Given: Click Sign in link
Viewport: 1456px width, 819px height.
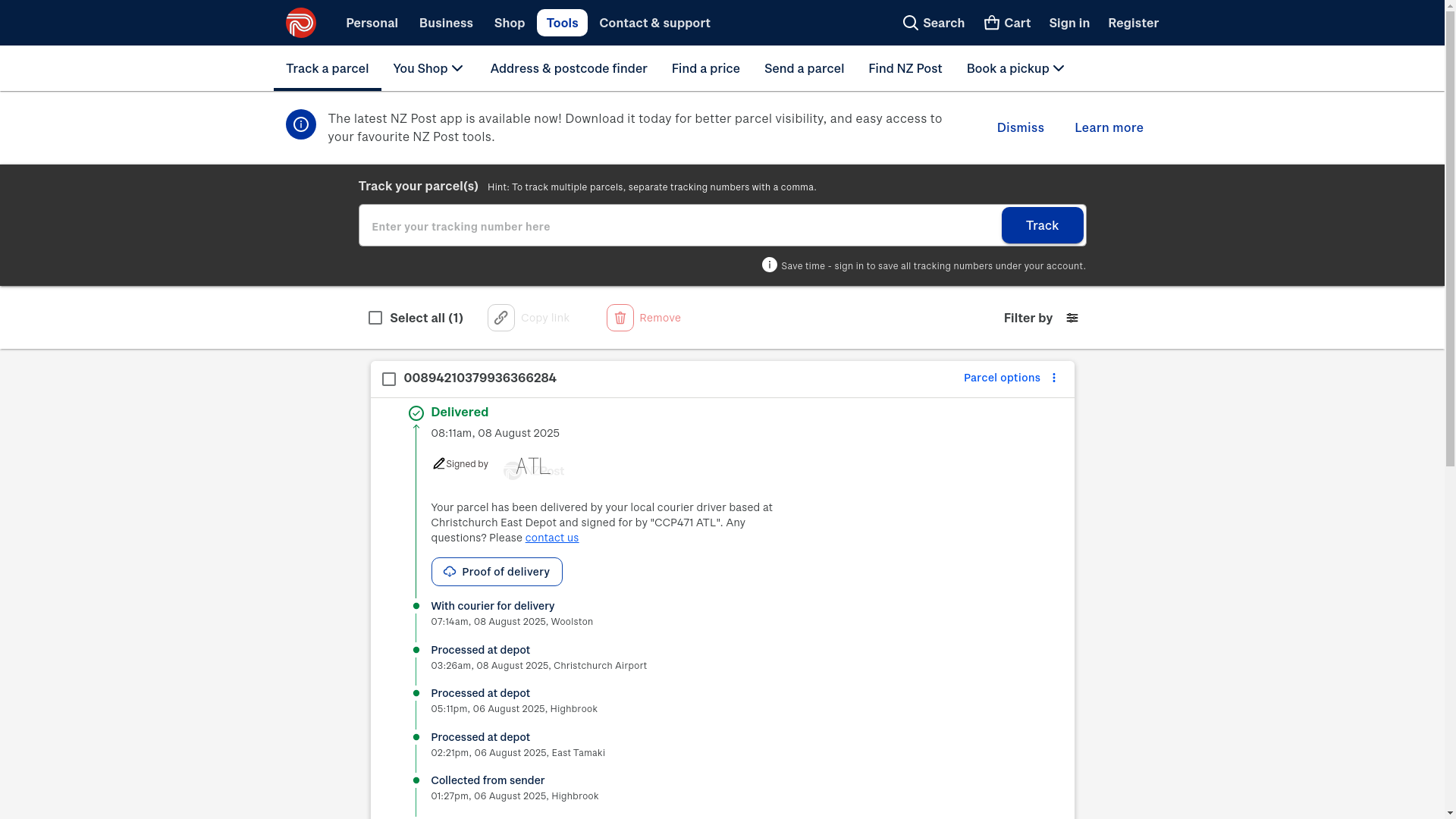Looking at the screenshot, I should (x=1068, y=23).
